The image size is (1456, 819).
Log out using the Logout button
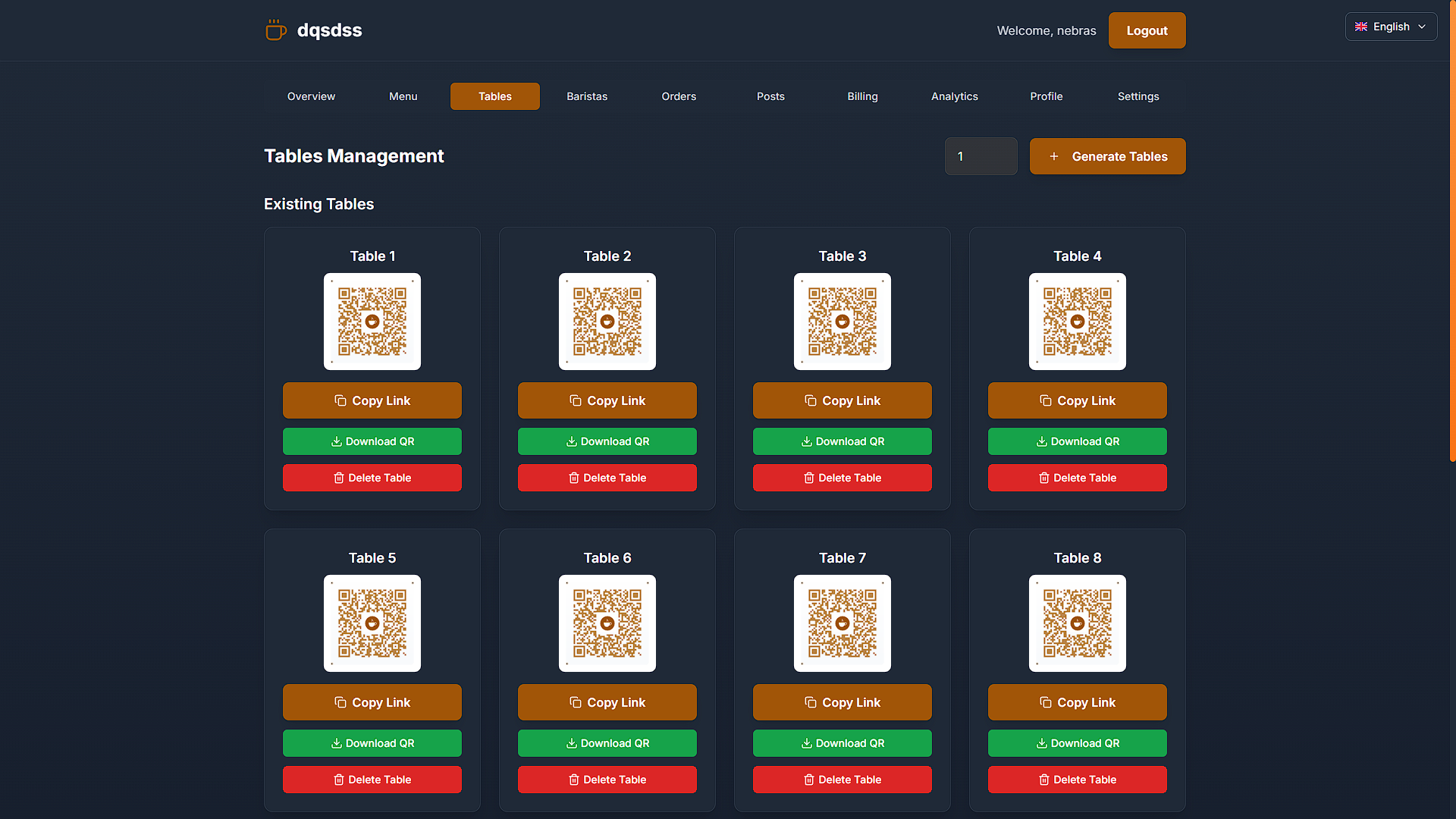click(x=1147, y=30)
